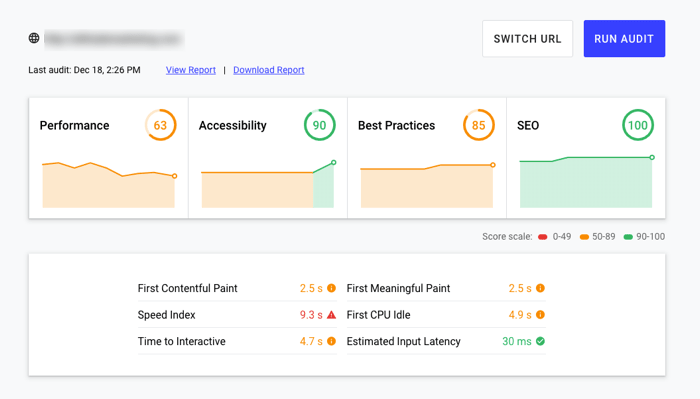Click the orange 50-89 score scale marker

[584, 237]
